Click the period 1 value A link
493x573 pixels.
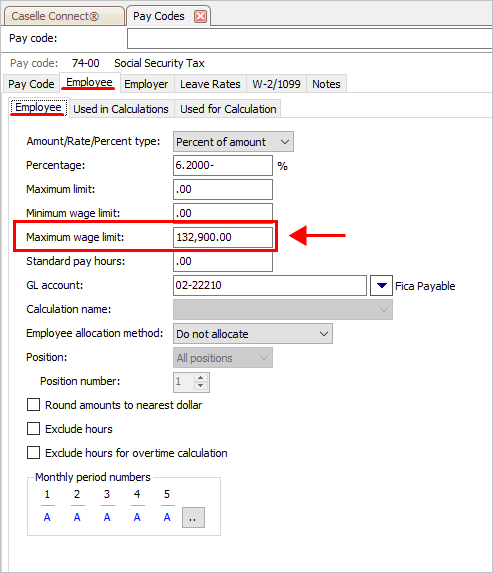(47, 517)
